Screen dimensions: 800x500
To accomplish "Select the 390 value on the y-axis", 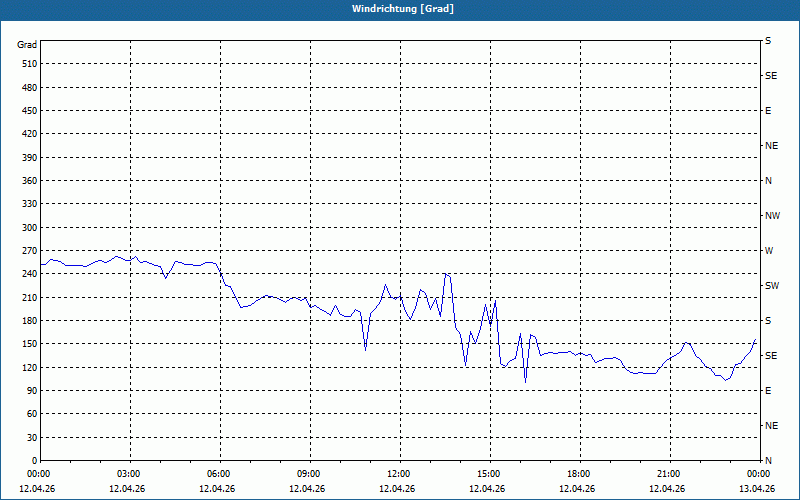I will [x=30, y=157].
